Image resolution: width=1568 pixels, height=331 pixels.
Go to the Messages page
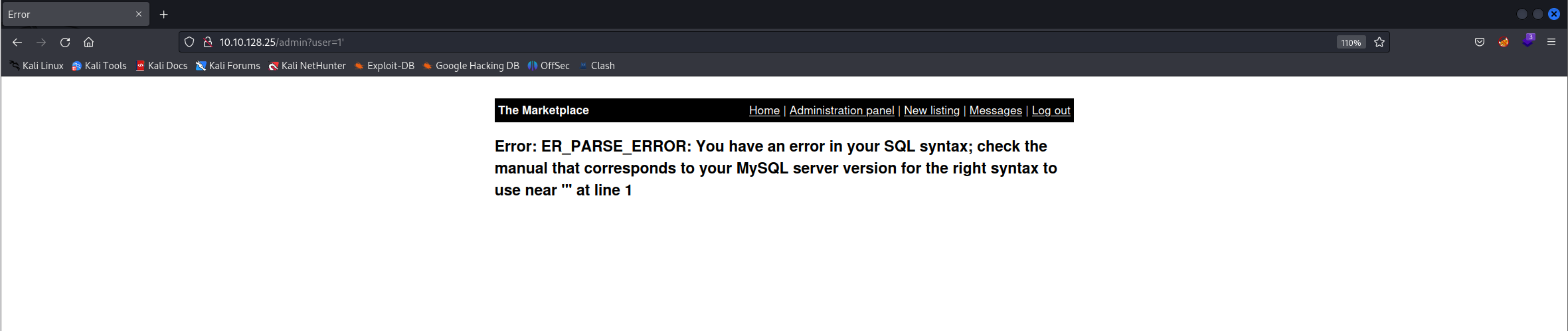pos(996,110)
